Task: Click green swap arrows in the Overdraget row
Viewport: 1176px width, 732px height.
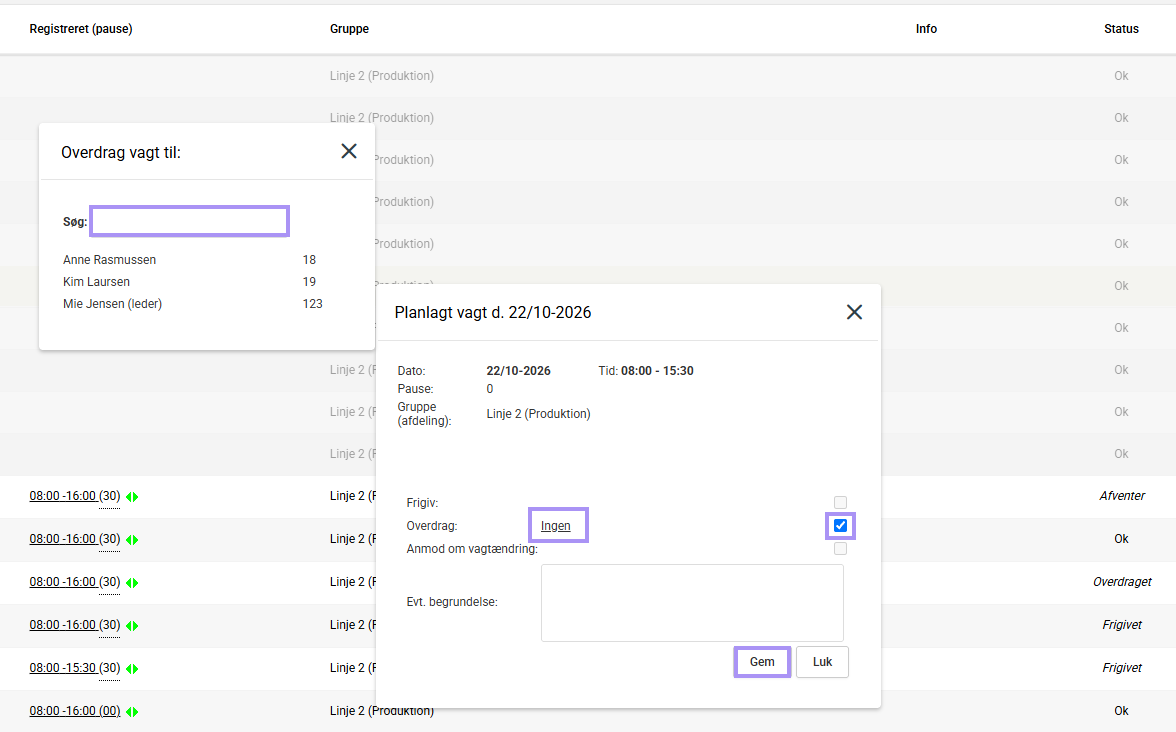Action: click(x=133, y=583)
